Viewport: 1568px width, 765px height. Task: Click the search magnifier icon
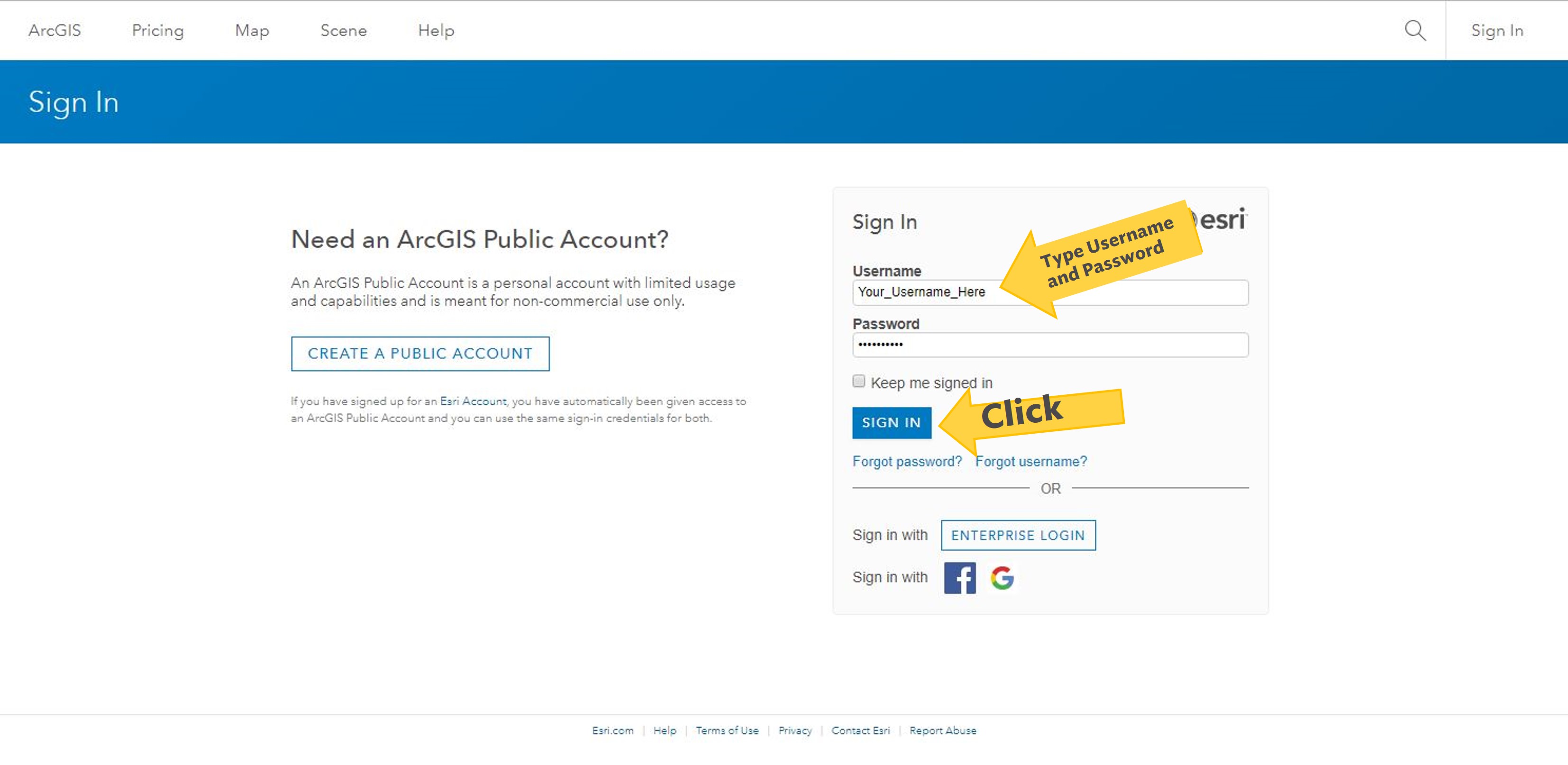coord(1415,30)
